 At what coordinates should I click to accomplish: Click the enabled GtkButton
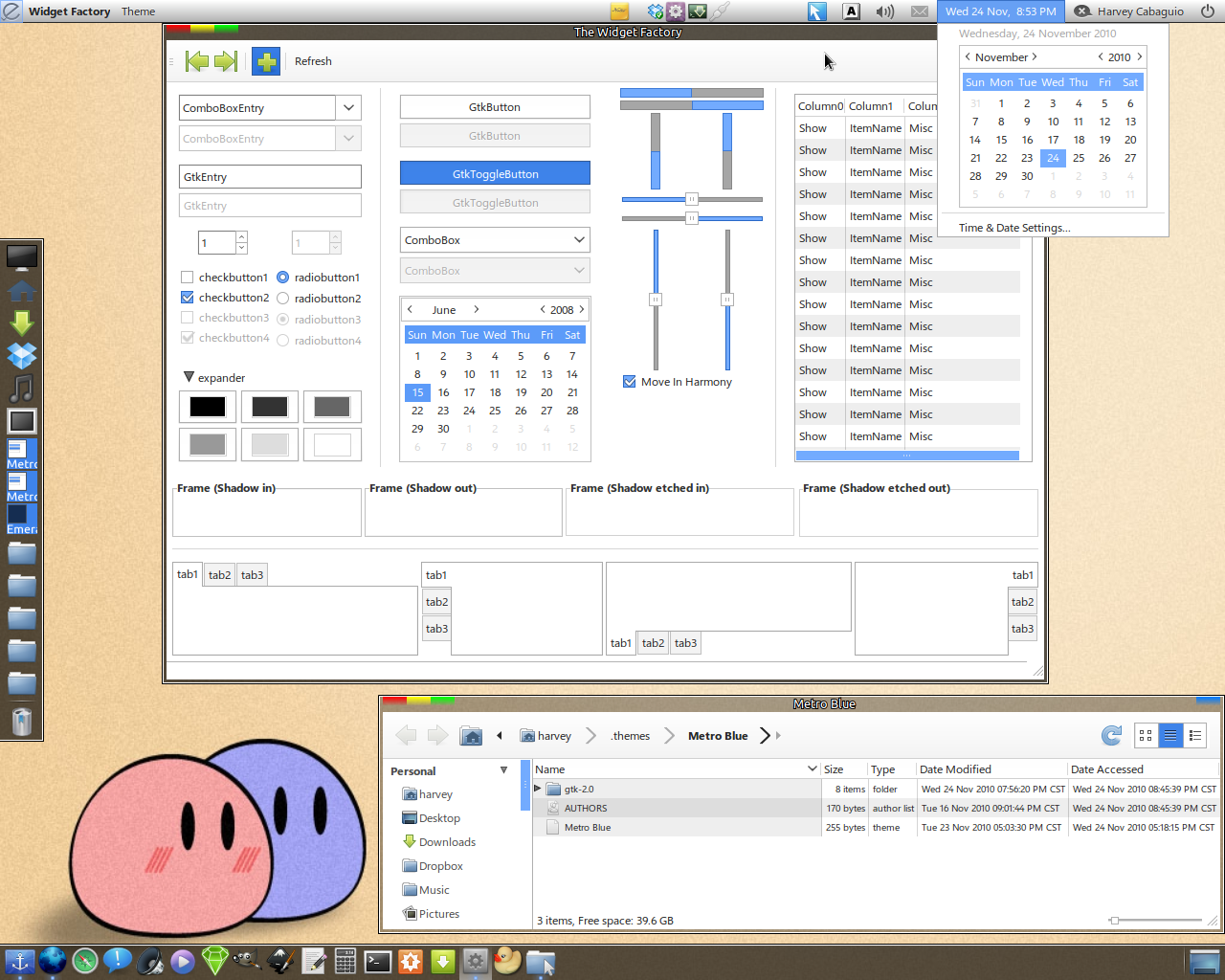(495, 107)
